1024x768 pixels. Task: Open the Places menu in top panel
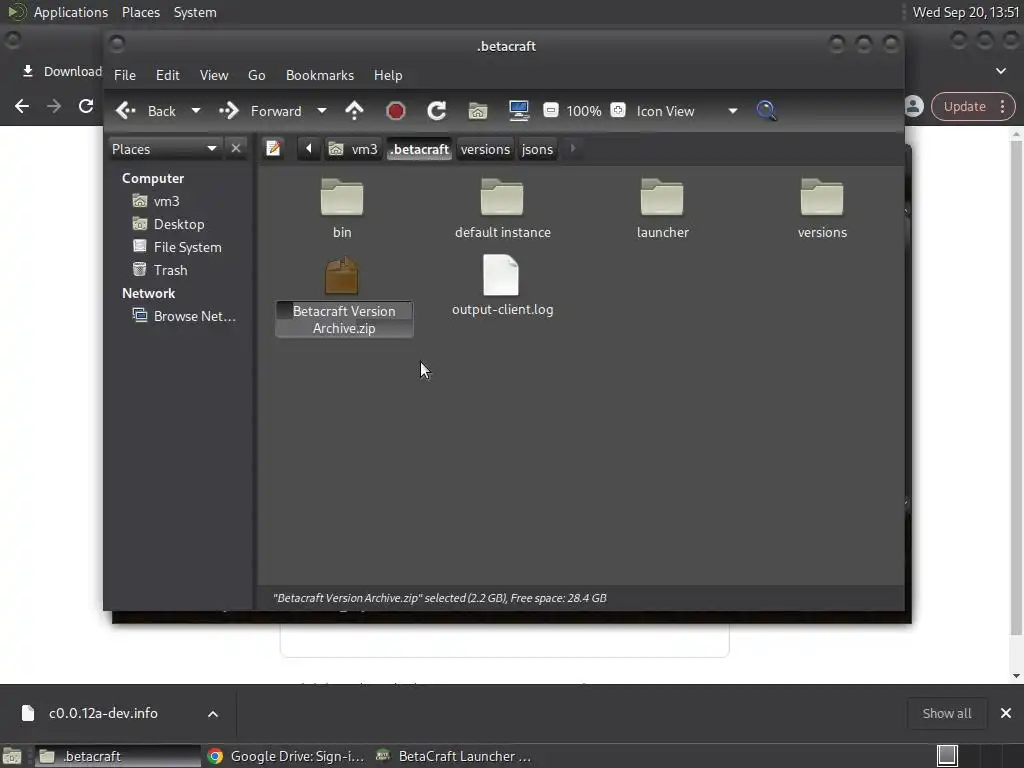click(141, 12)
